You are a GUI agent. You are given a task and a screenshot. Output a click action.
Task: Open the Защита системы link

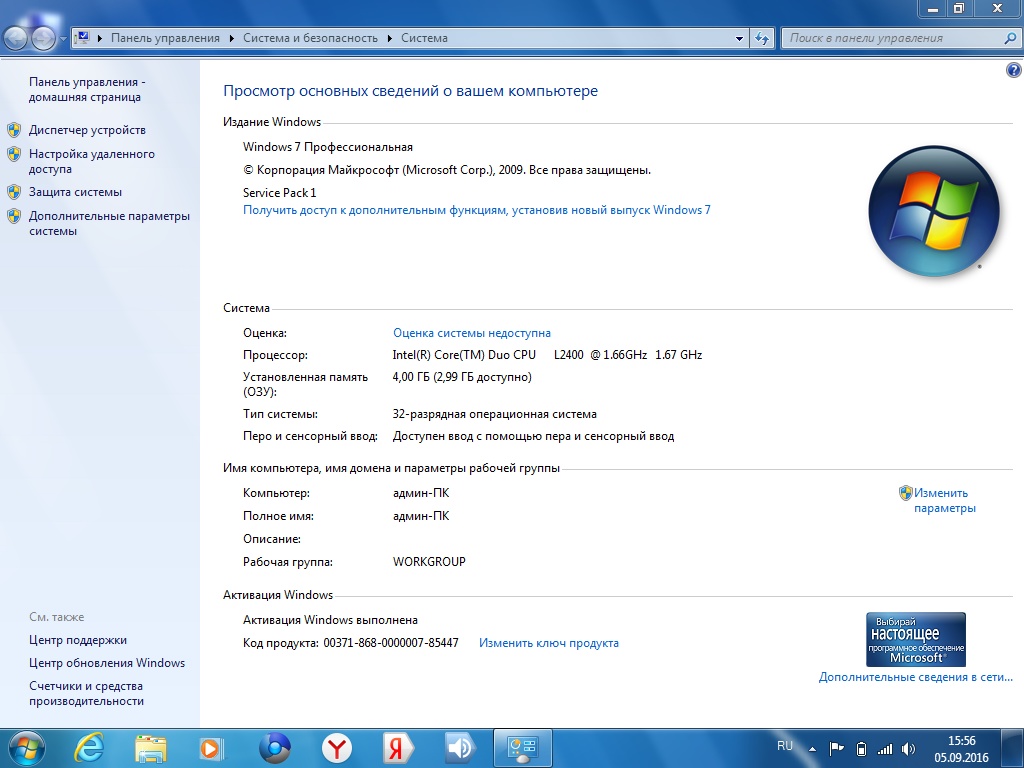click(75, 192)
